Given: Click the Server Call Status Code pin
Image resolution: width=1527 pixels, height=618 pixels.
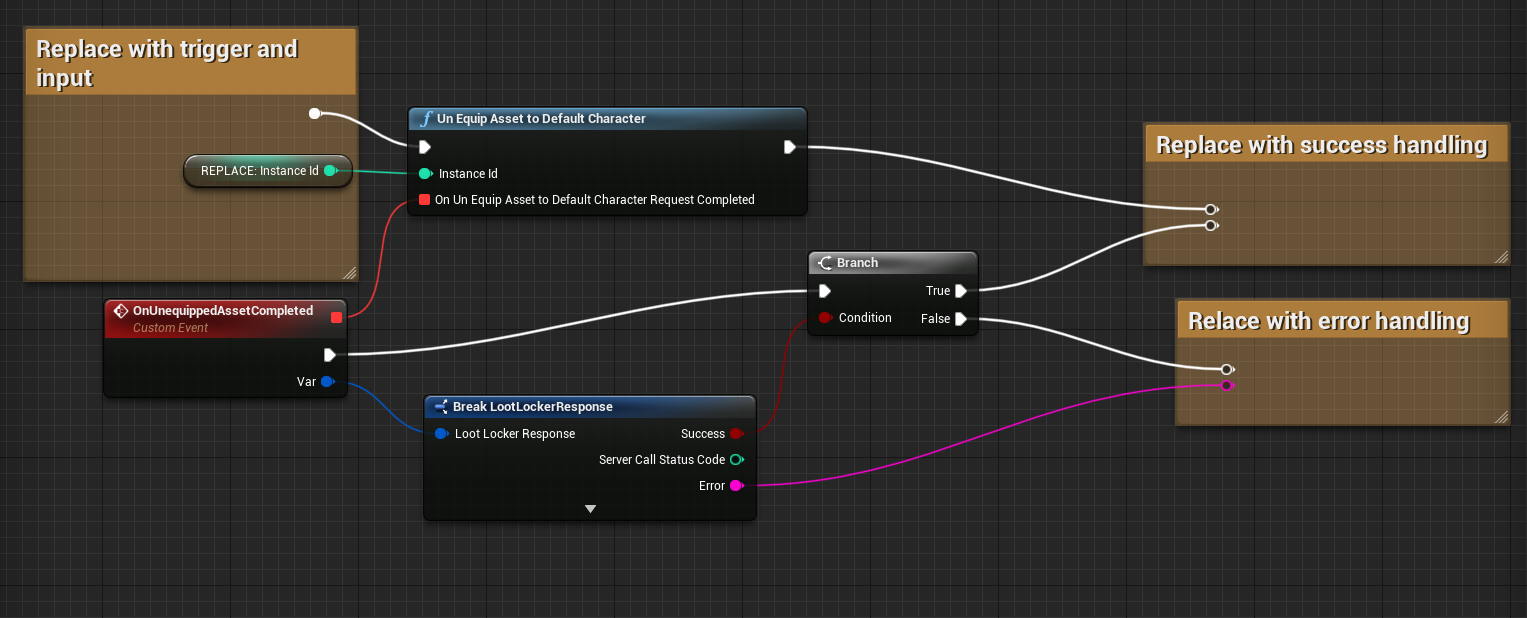Looking at the screenshot, I should click(x=736, y=460).
